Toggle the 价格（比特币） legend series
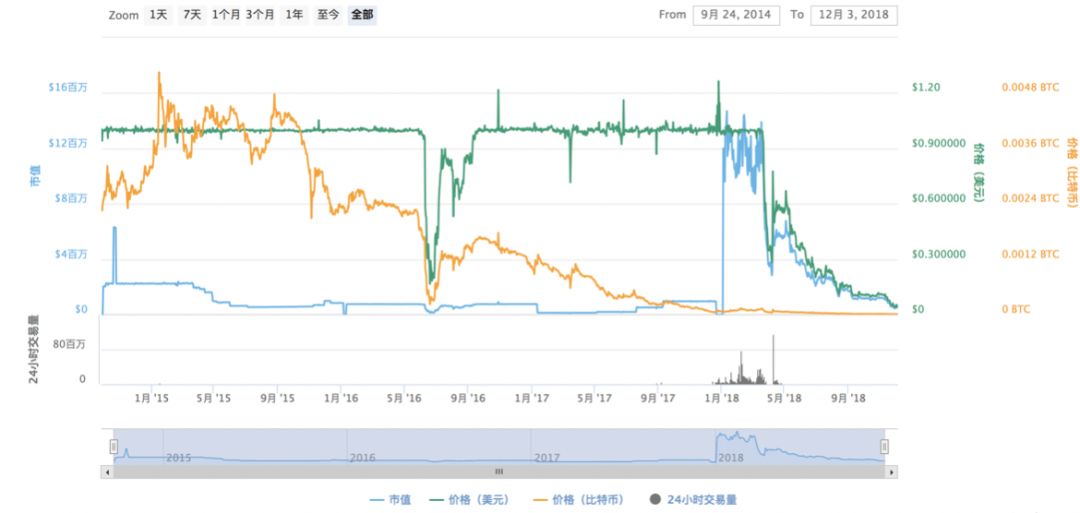Screen dimensions: 1080x513 click(x=581, y=500)
